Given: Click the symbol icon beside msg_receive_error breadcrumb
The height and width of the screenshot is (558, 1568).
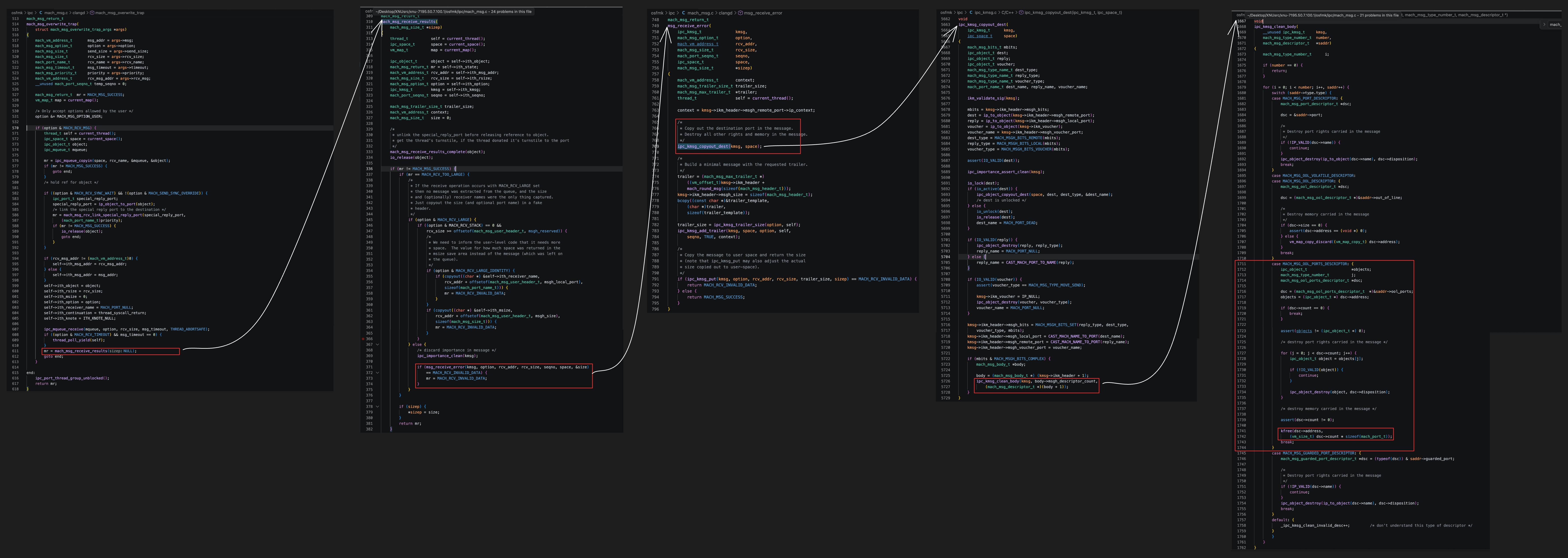Looking at the screenshot, I should click(x=740, y=13).
